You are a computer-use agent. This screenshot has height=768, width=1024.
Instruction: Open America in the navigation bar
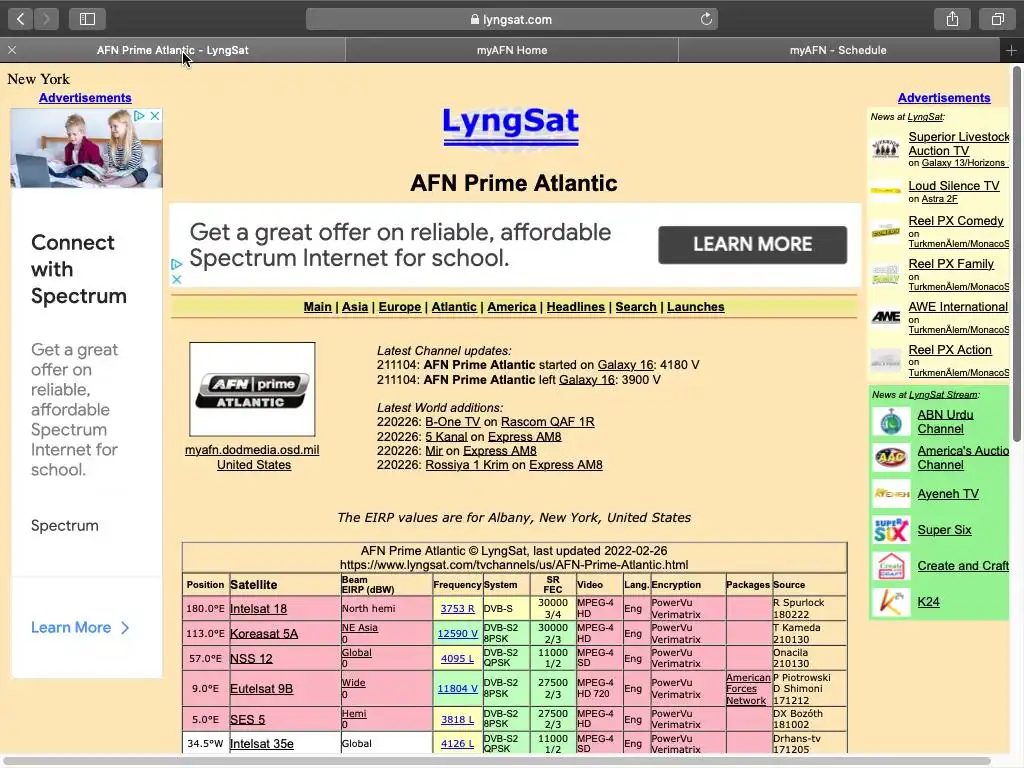click(511, 307)
